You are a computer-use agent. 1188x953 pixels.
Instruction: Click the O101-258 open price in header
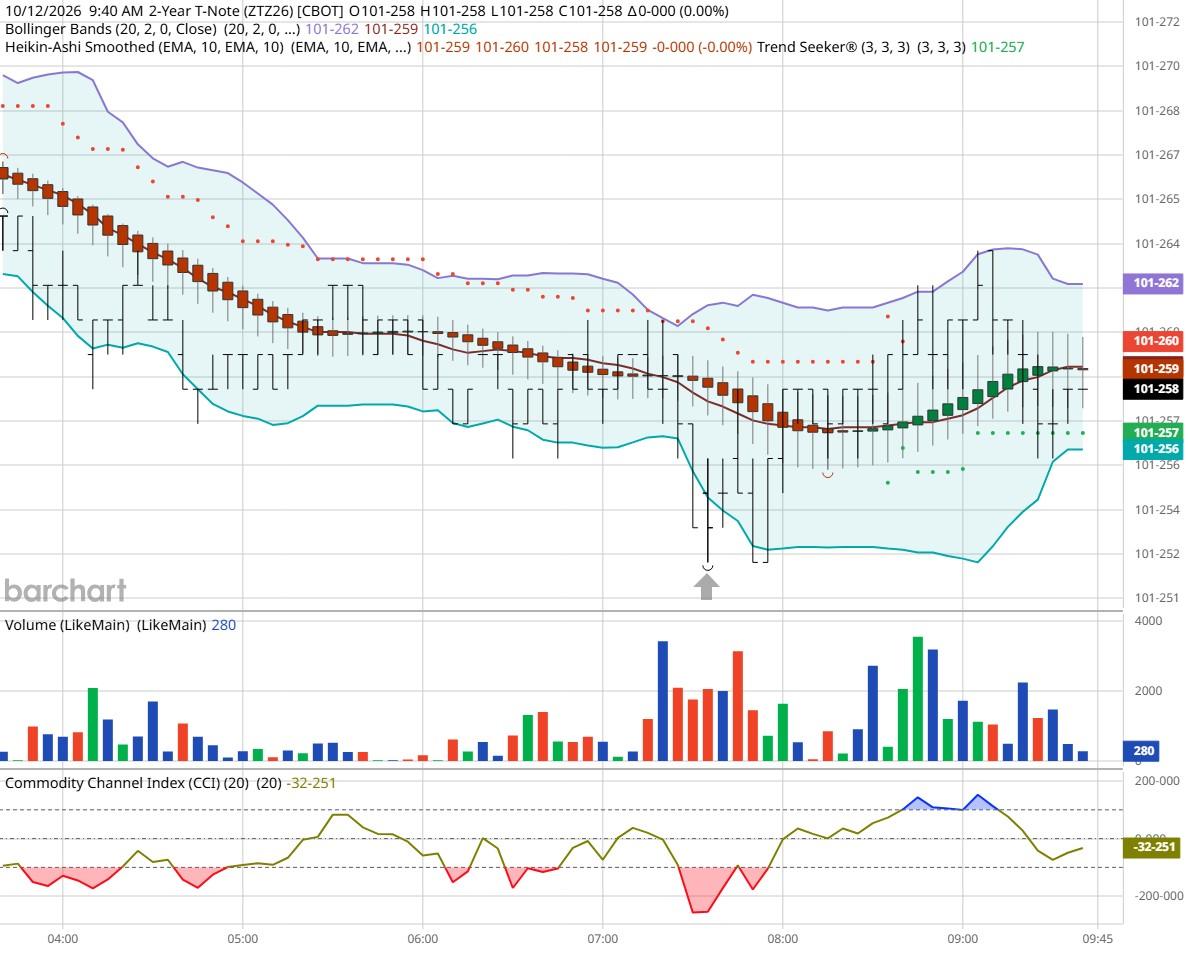tap(383, 11)
